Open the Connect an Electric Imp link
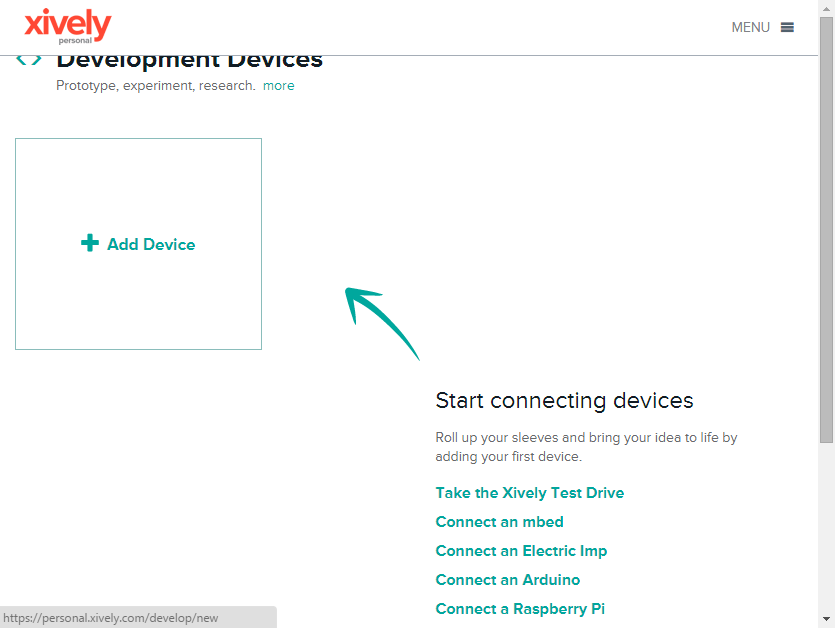835x628 pixels. click(x=521, y=551)
